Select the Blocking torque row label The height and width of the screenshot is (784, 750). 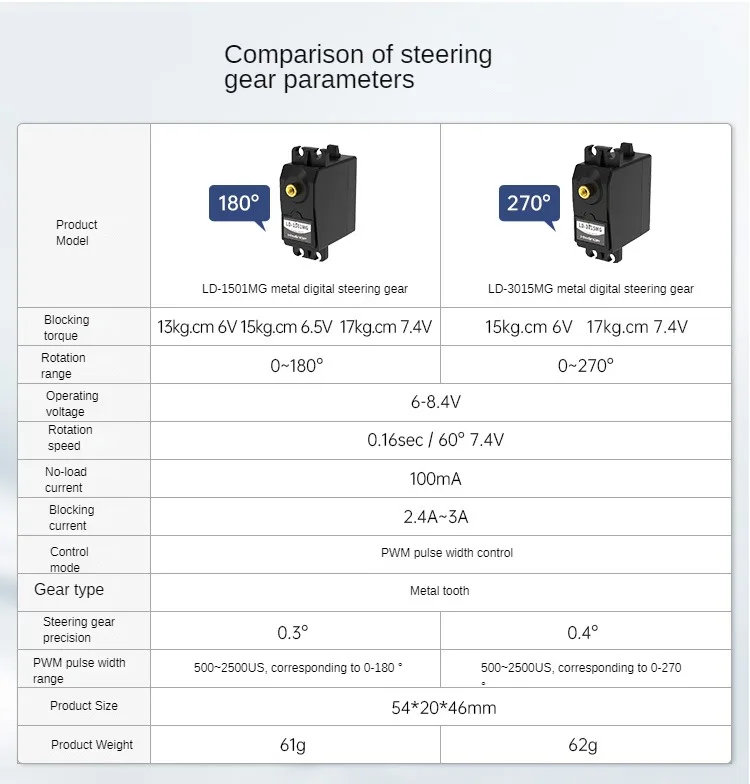[66, 328]
